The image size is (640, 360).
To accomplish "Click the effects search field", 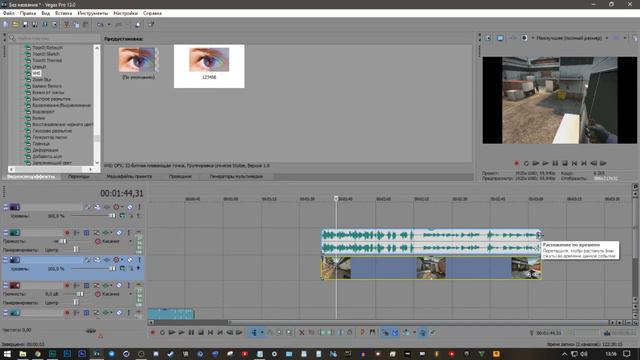I will [x=54, y=38].
